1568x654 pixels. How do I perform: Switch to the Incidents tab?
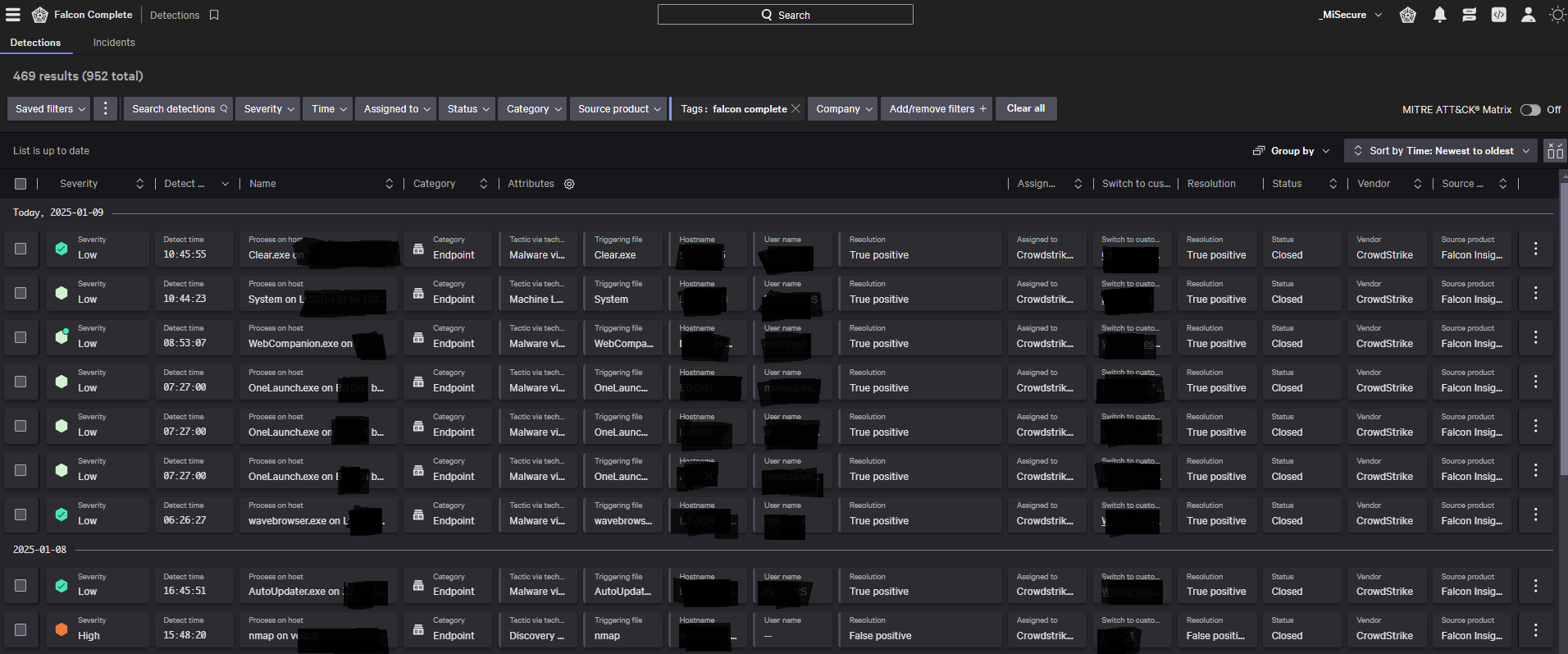coord(114,43)
